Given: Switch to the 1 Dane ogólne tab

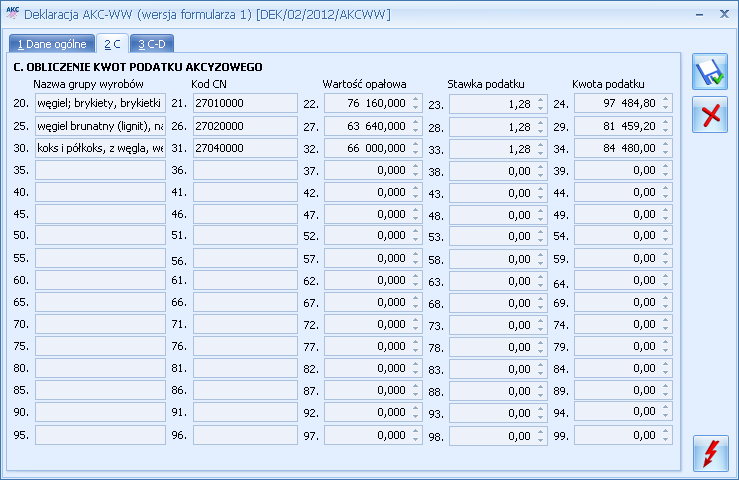Looking at the screenshot, I should pos(52,44).
